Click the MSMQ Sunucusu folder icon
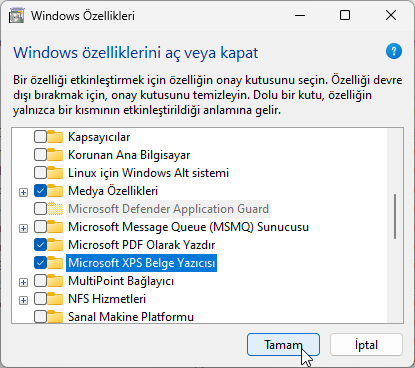Screen dimensions: 415x368 [x=55, y=227]
